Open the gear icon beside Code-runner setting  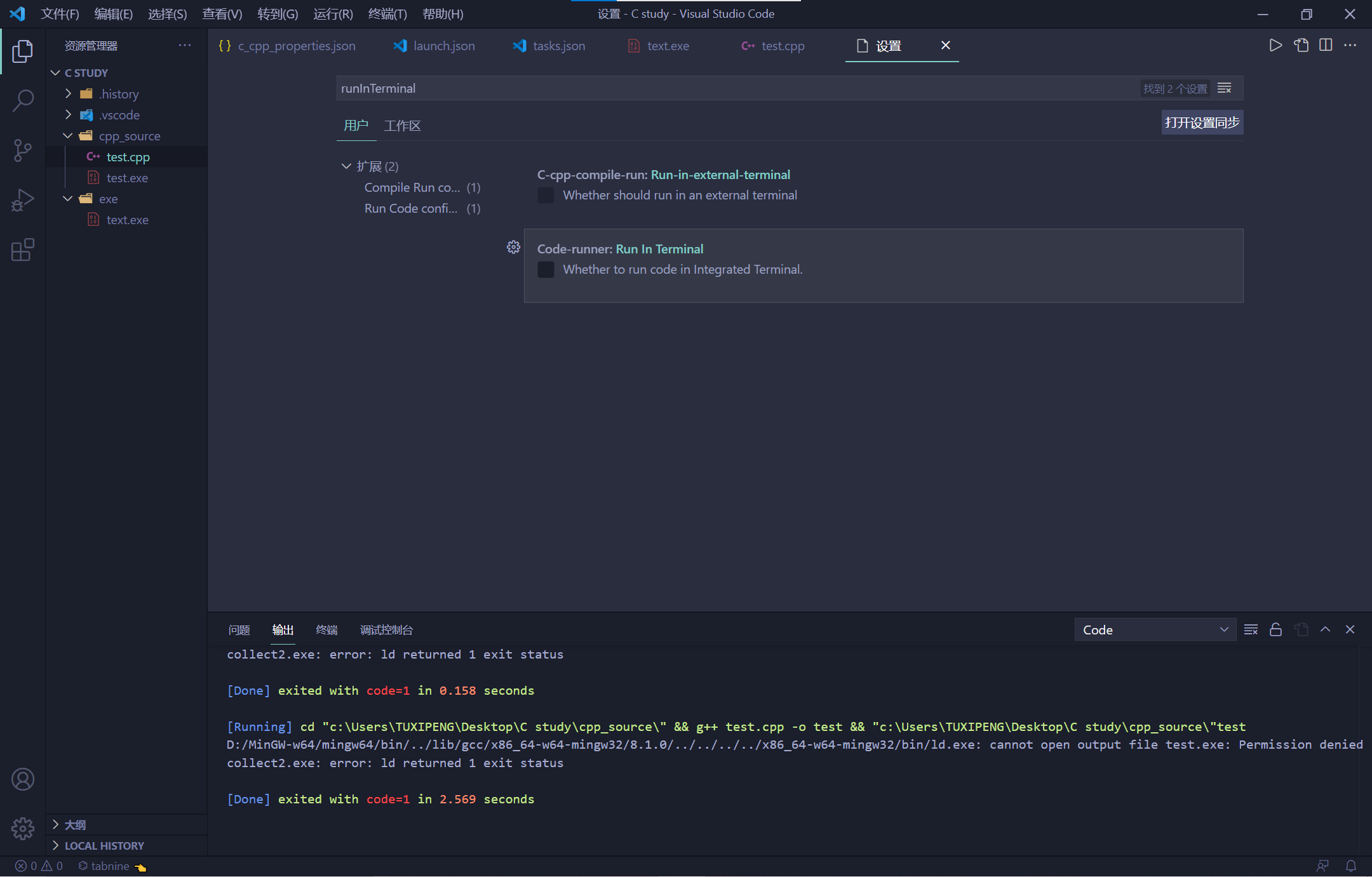(513, 247)
